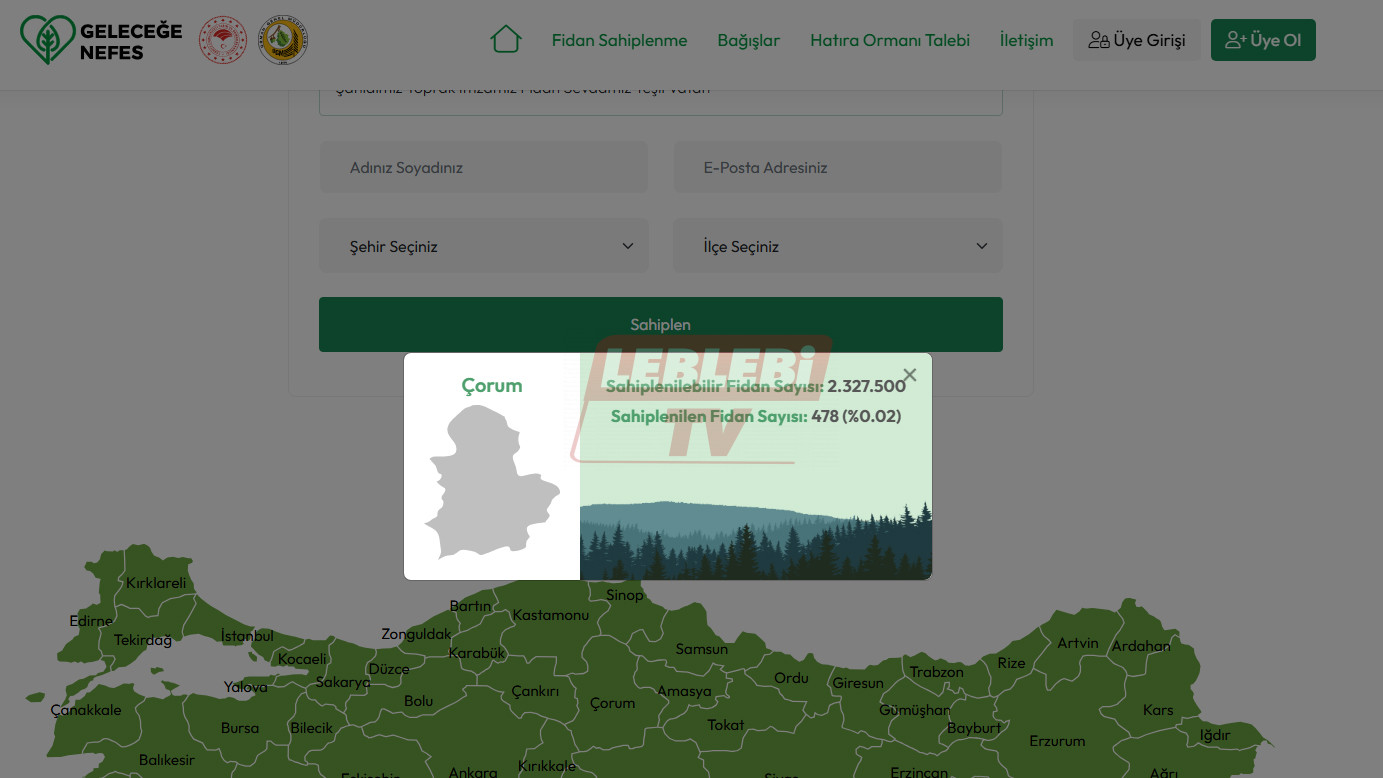Screen dimensions: 1383x778
Task: Click the gray Çorum province silhouette
Action: coord(487,485)
